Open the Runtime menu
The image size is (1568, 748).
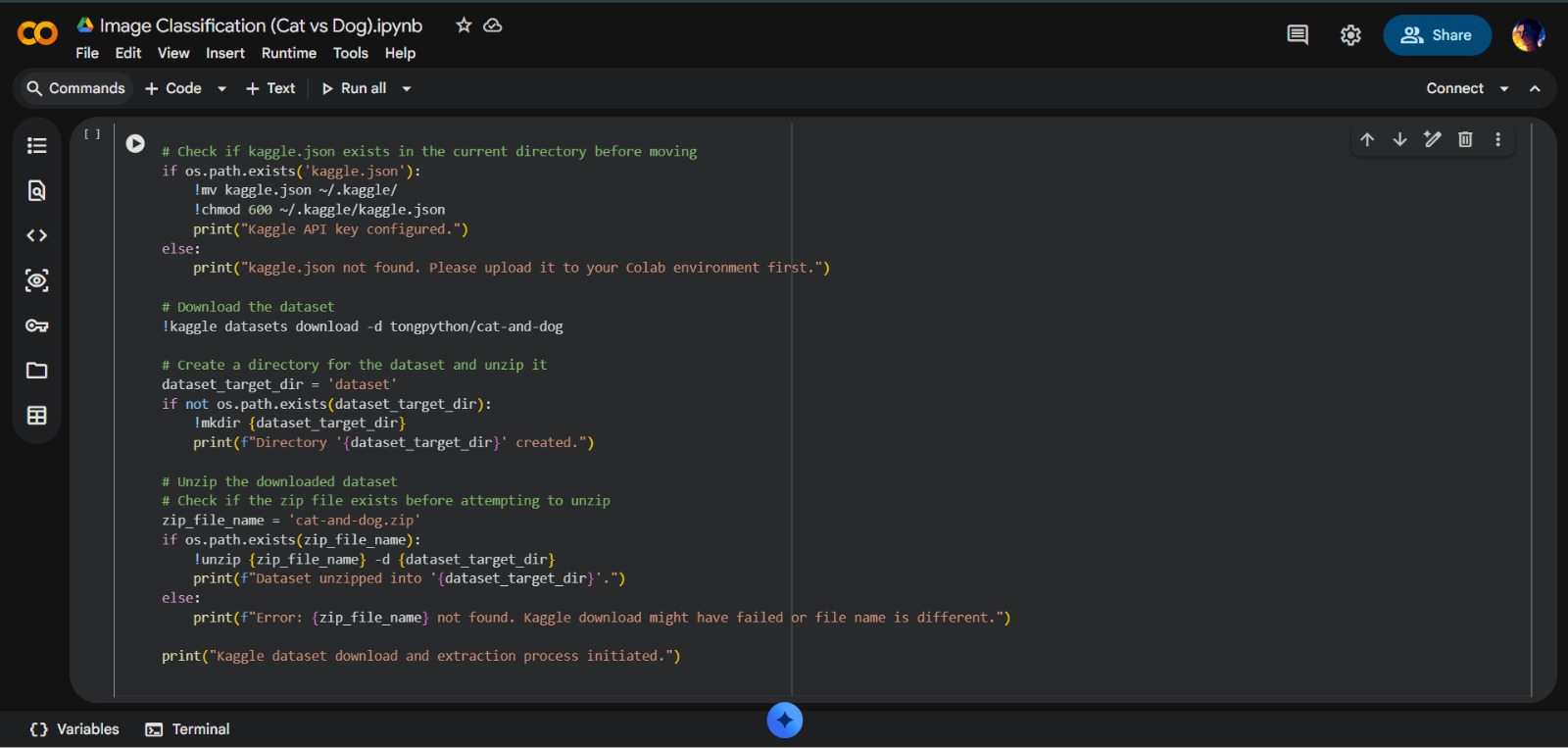coord(288,53)
